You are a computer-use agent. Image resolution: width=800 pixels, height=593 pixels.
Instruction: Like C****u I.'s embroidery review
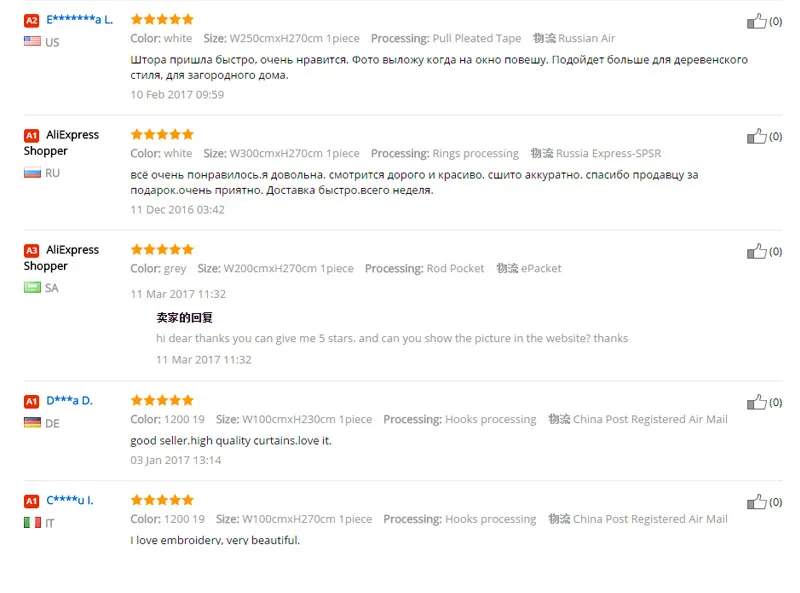tap(757, 502)
